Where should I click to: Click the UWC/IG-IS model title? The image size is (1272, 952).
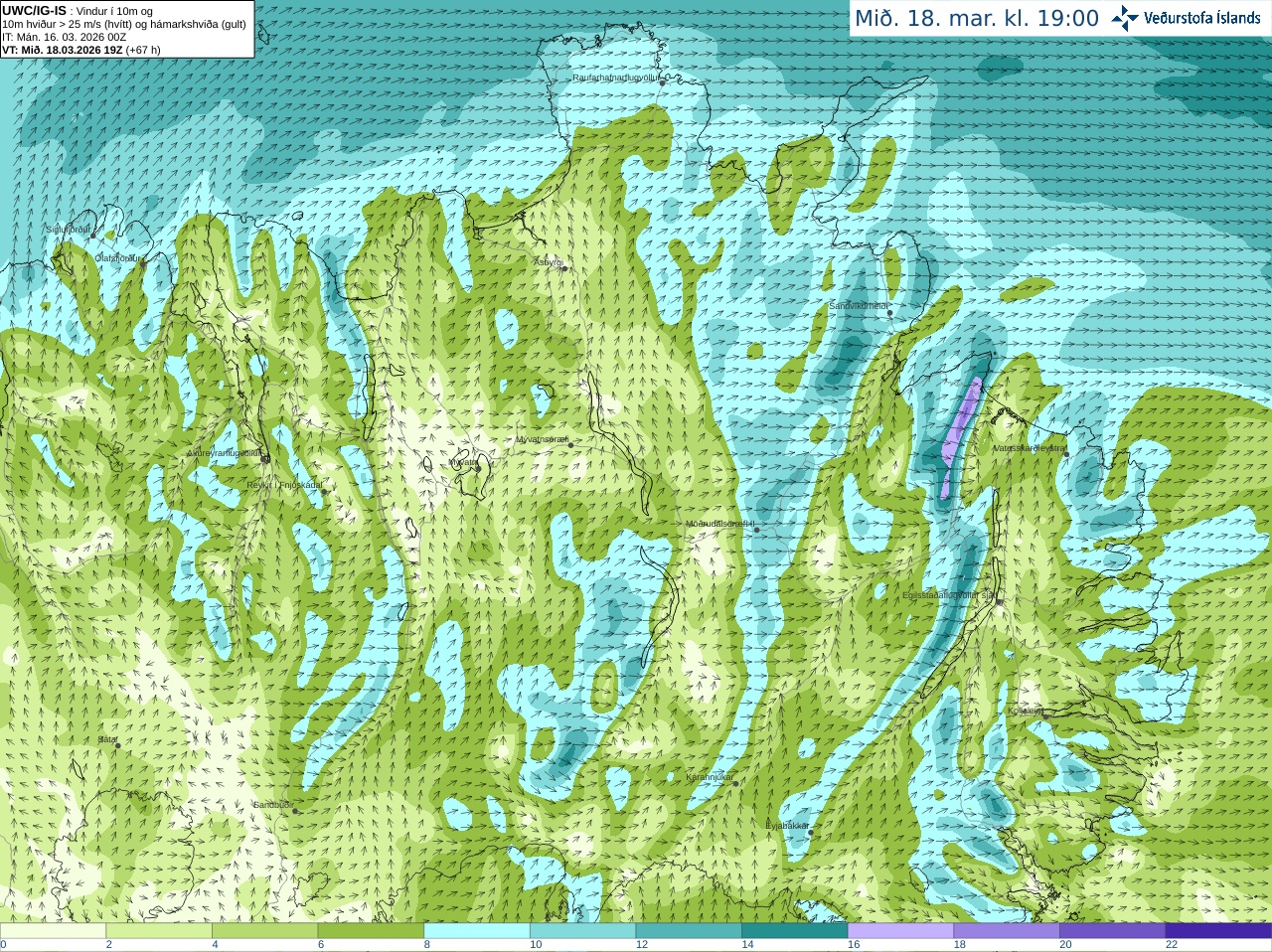(35, 11)
